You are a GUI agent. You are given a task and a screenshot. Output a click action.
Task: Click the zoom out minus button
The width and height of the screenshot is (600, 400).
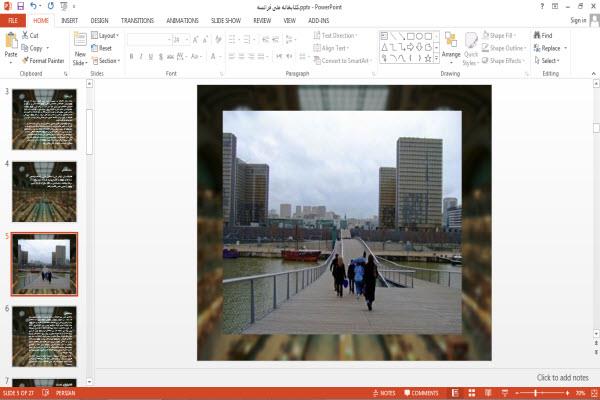pyautogui.click(x=517, y=393)
